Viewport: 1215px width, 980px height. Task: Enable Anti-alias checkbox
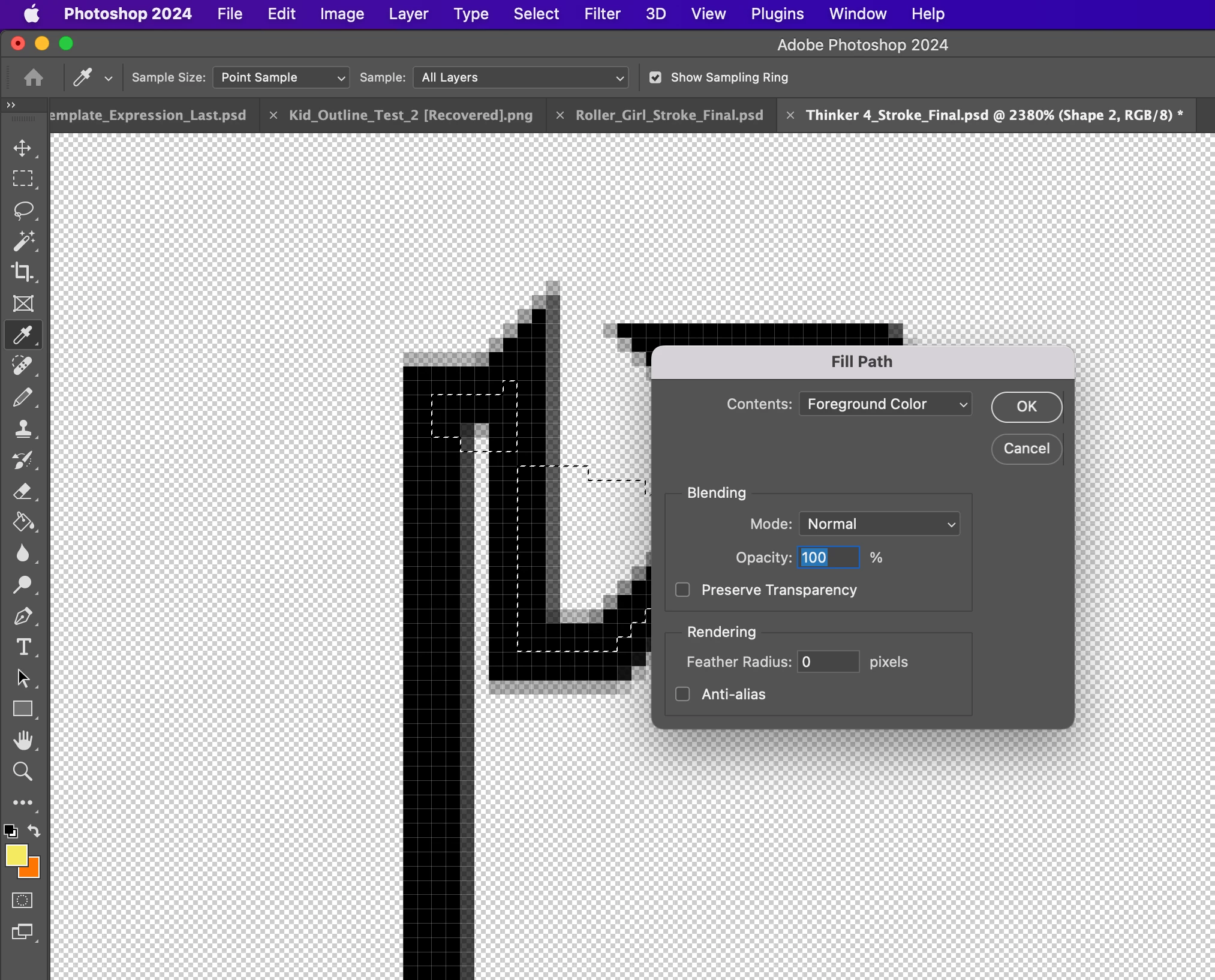point(682,695)
